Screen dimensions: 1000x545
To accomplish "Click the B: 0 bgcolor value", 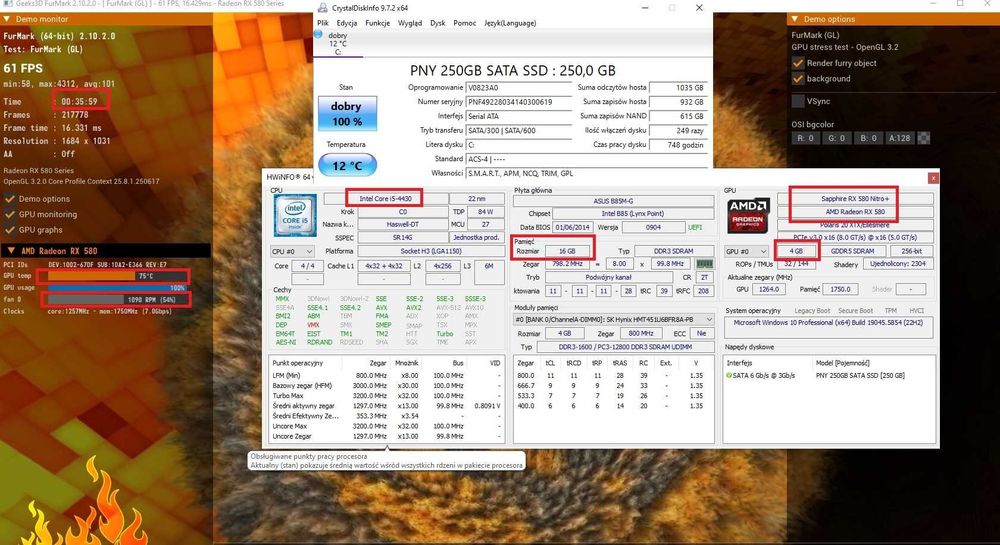I will coord(868,138).
